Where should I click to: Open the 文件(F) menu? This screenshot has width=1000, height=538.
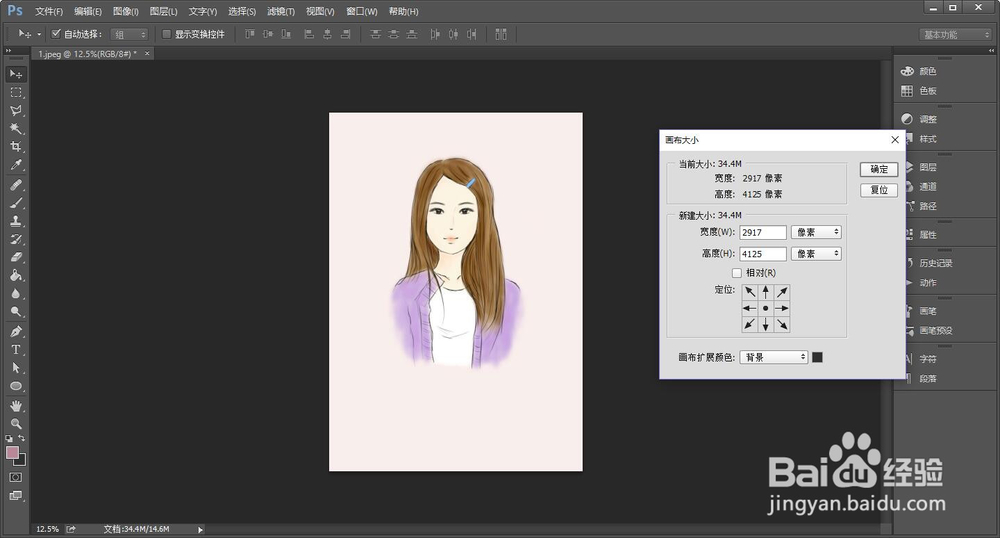pyautogui.click(x=49, y=11)
